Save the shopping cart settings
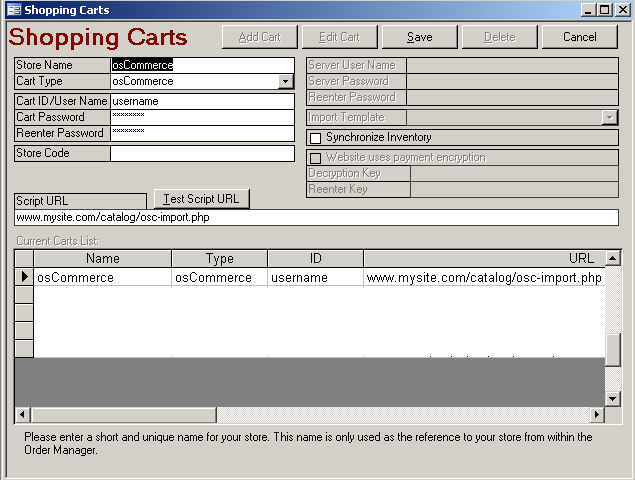 tap(420, 37)
